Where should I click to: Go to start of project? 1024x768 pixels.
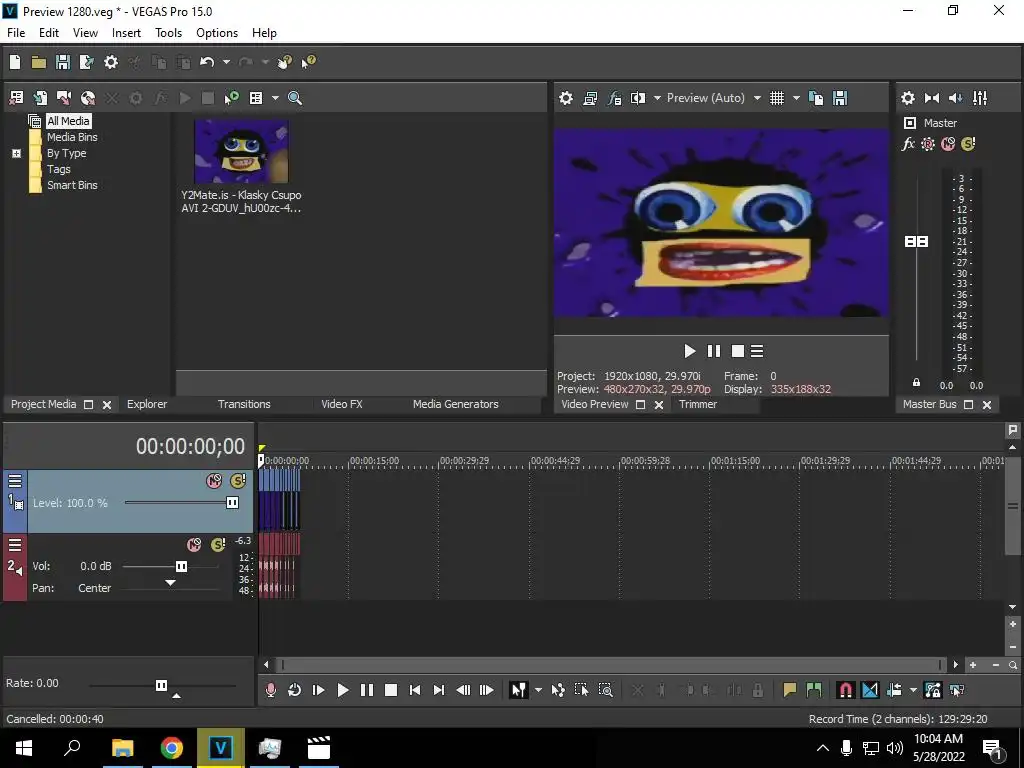pyautogui.click(x=415, y=690)
